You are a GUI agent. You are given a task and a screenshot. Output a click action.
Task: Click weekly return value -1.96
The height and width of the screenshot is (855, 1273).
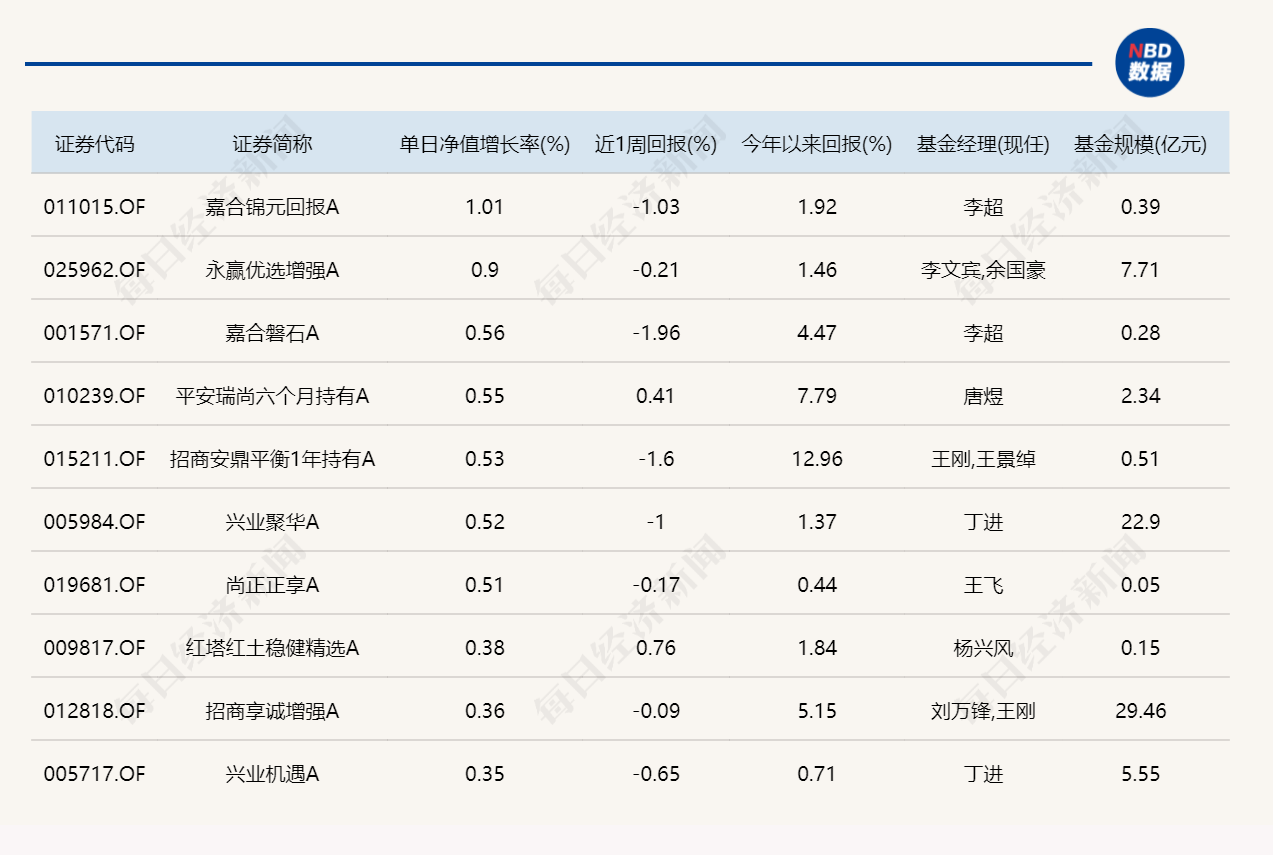[x=656, y=333]
